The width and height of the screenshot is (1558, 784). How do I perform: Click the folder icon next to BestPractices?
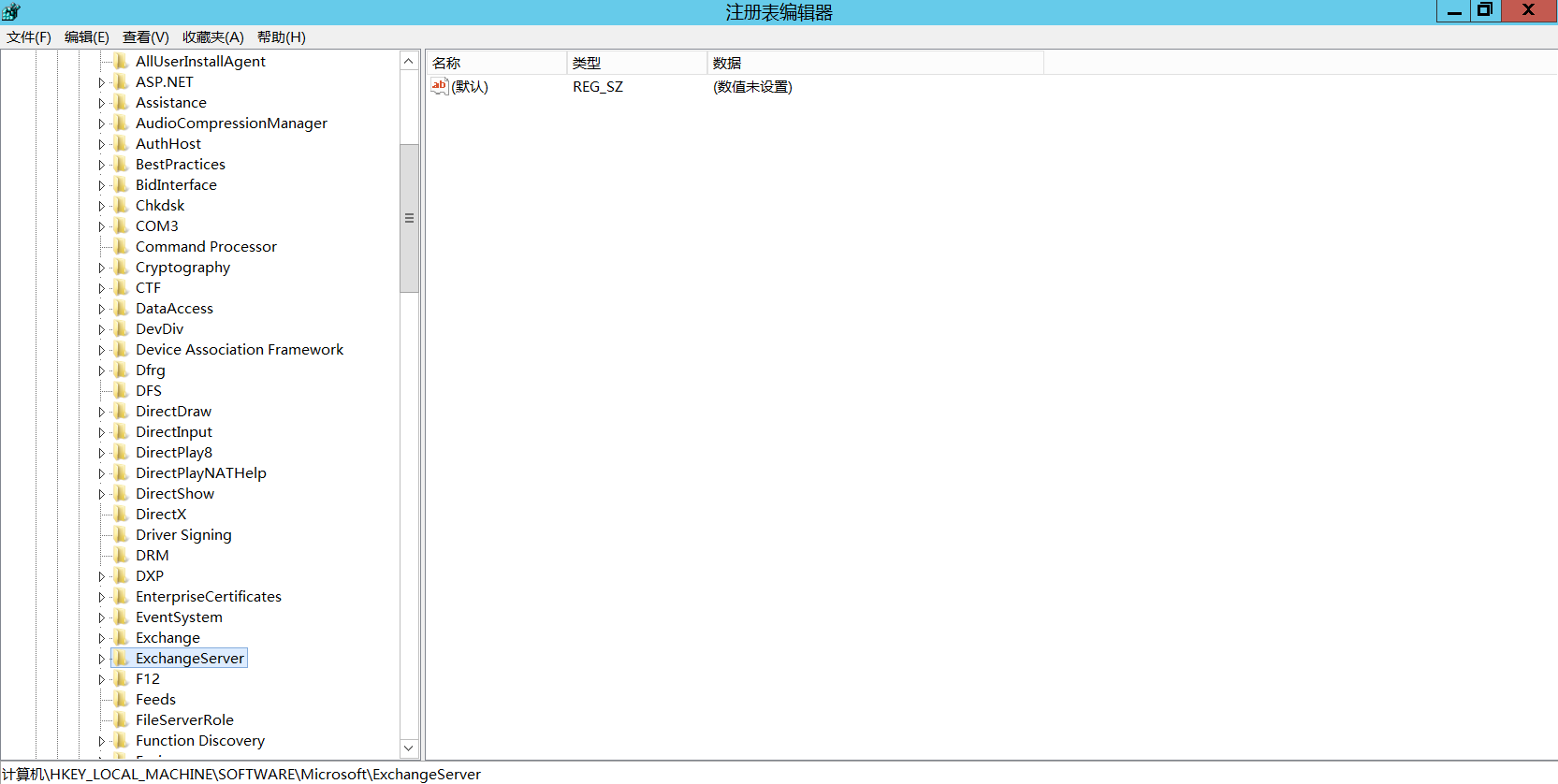(122, 165)
